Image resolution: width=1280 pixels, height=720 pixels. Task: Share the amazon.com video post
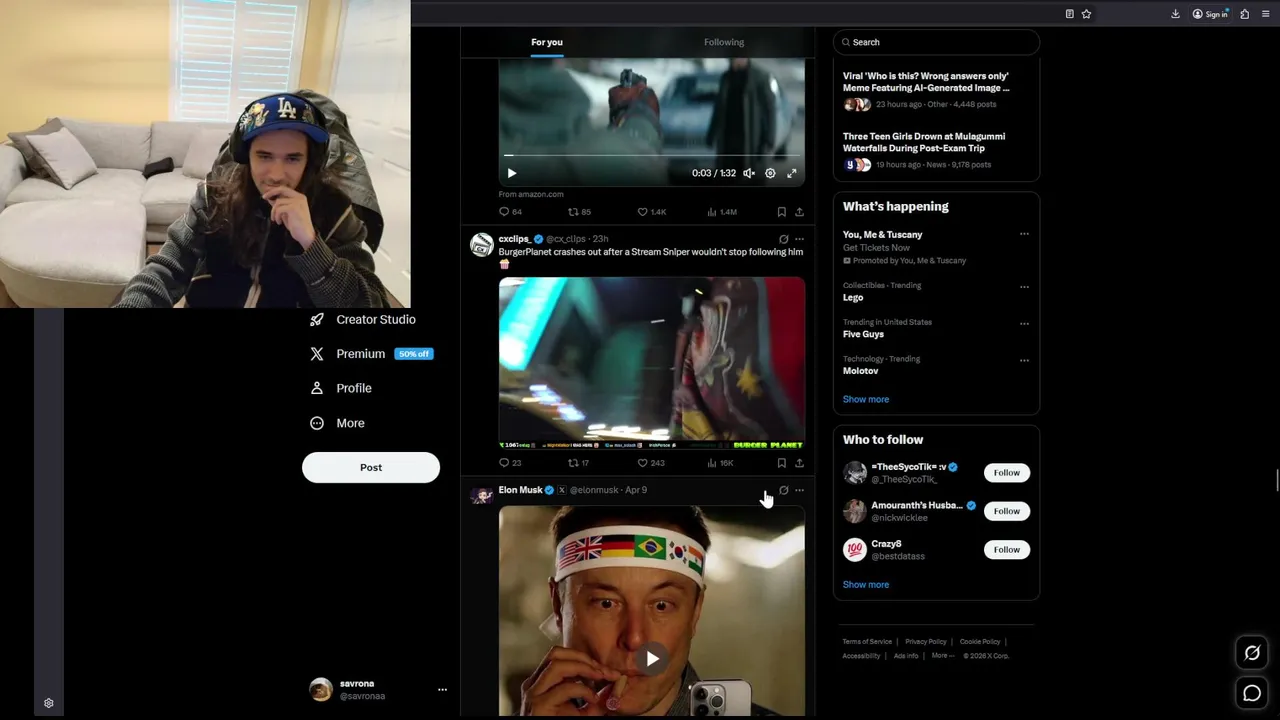[x=799, y=212]
